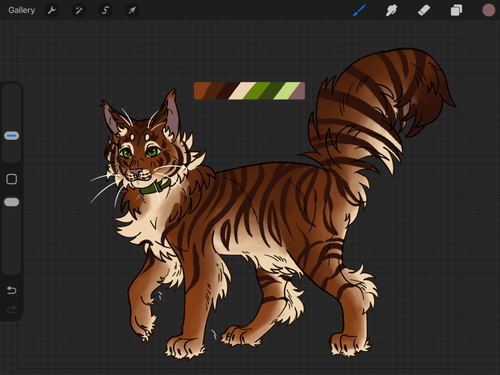The height and width of the screenshot is (375, 500).
Task: Open the active color picker circle
Action: pos(489,10)
